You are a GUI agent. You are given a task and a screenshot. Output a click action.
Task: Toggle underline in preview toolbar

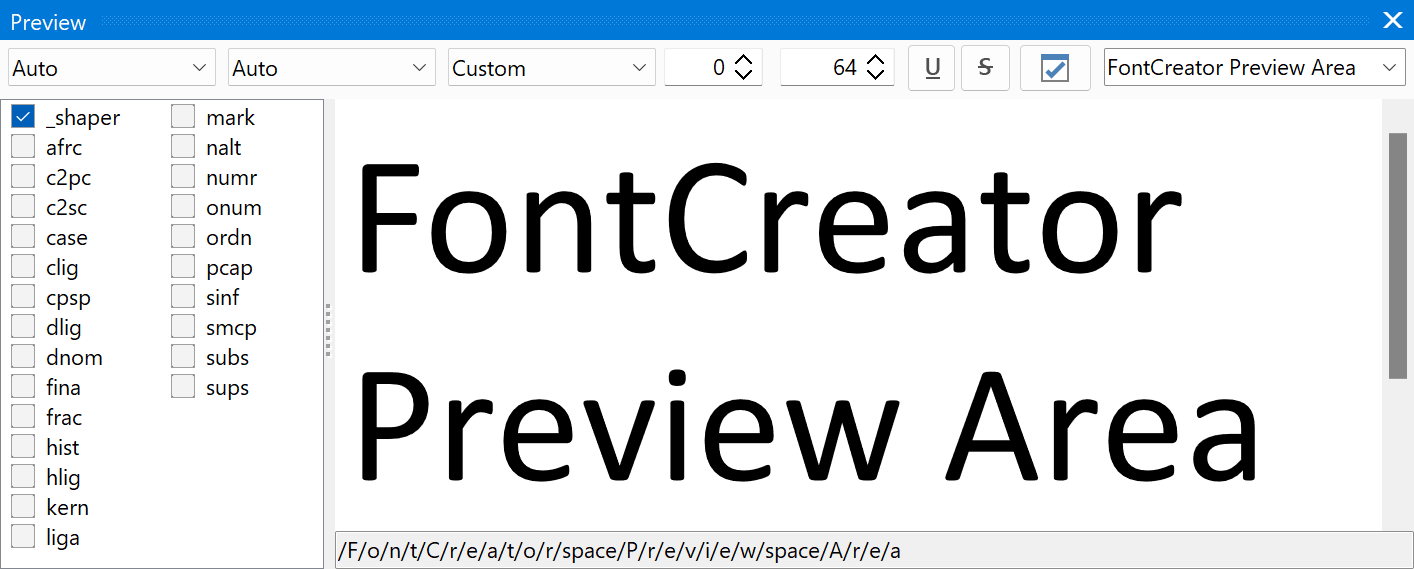point(932,68)
